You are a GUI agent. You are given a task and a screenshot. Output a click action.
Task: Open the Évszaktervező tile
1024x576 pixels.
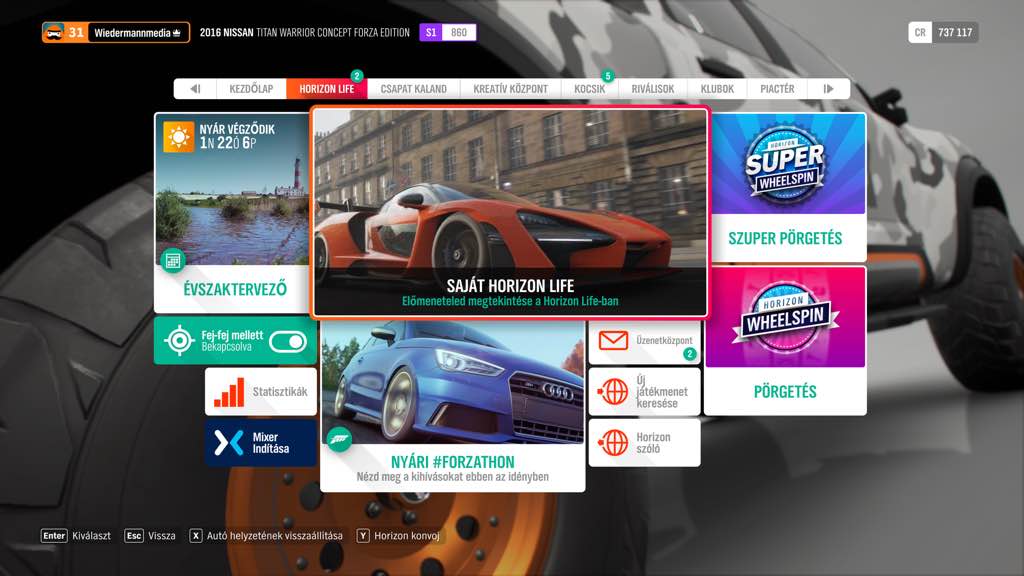pyautogui.click(x=232, y=213)
